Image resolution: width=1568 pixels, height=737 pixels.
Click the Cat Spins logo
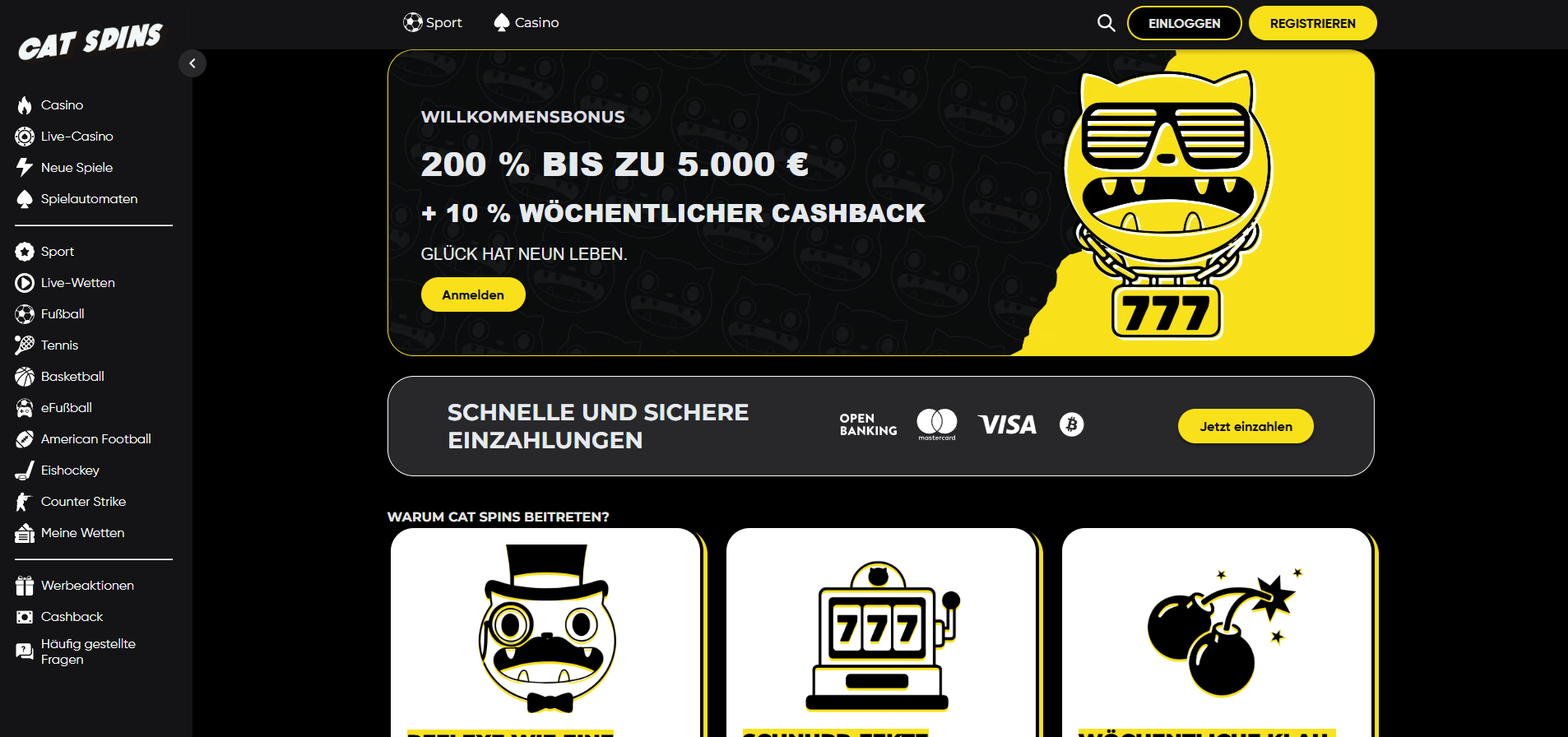click(90, 41)
